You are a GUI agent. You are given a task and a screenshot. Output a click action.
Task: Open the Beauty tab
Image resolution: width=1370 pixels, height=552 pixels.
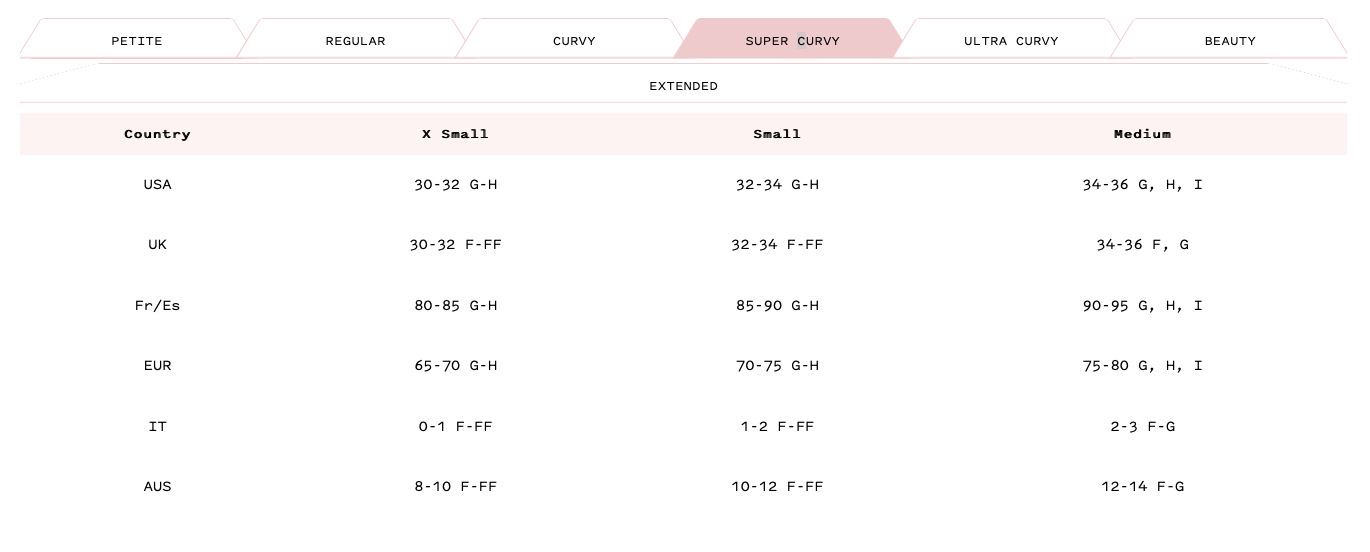[1230, 41]
